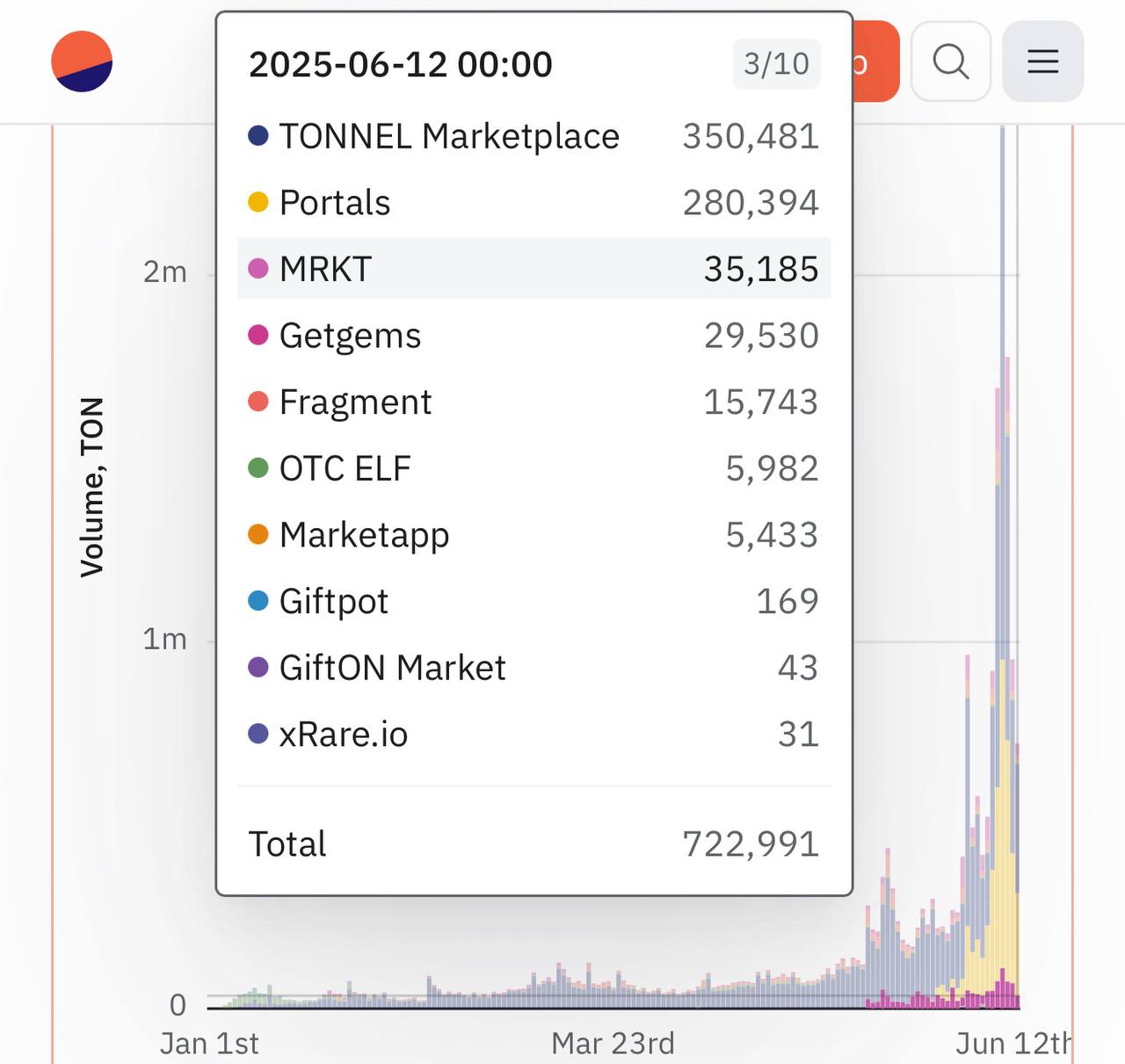Select the Getgems label

(x=350, y=337)
